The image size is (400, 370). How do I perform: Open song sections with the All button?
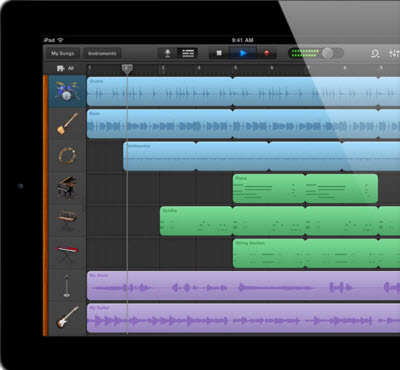[x=65, y=68]
